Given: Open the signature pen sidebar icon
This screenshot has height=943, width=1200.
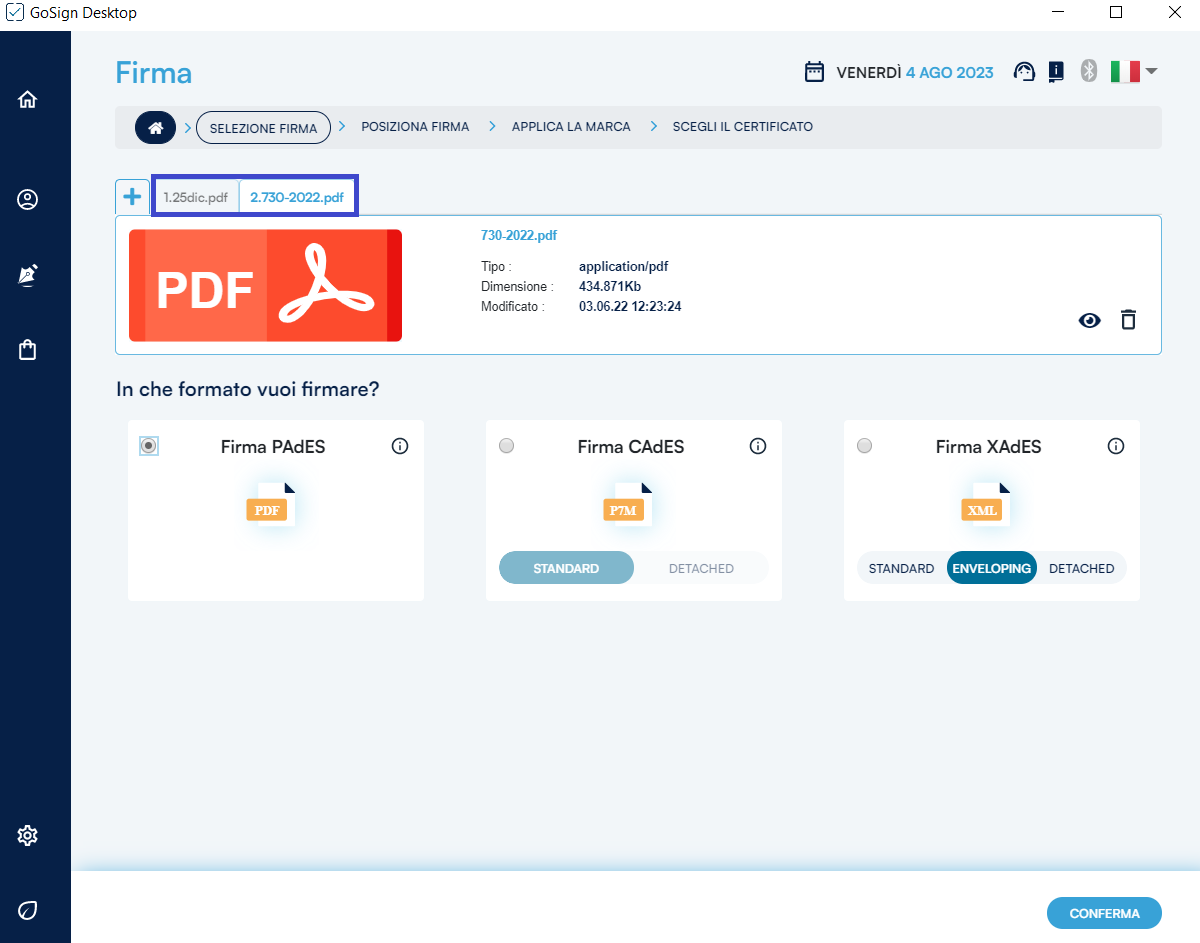Looking at the screenshot, I should [x=28, y=275].
